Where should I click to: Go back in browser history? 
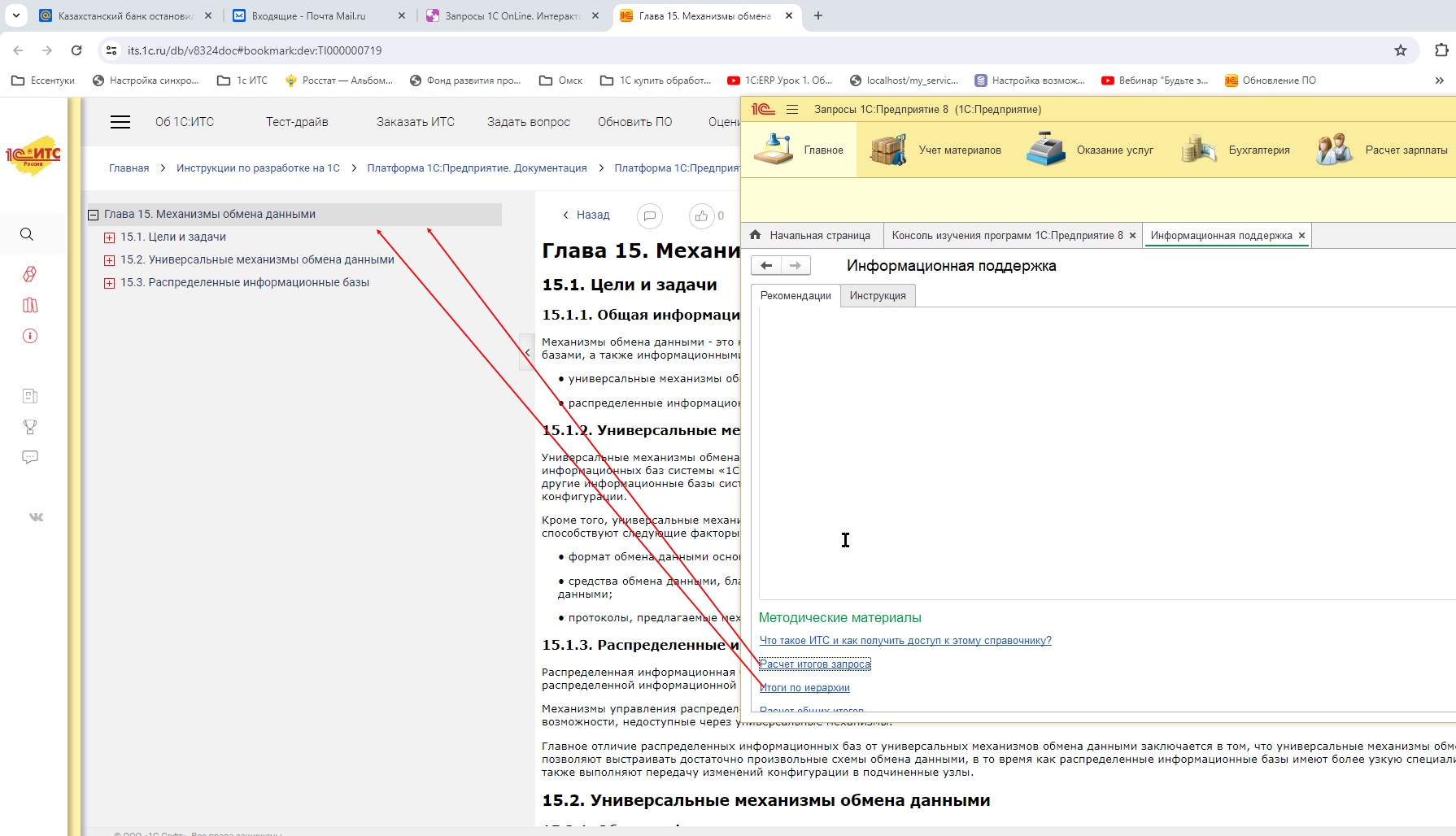pos(18,50)
